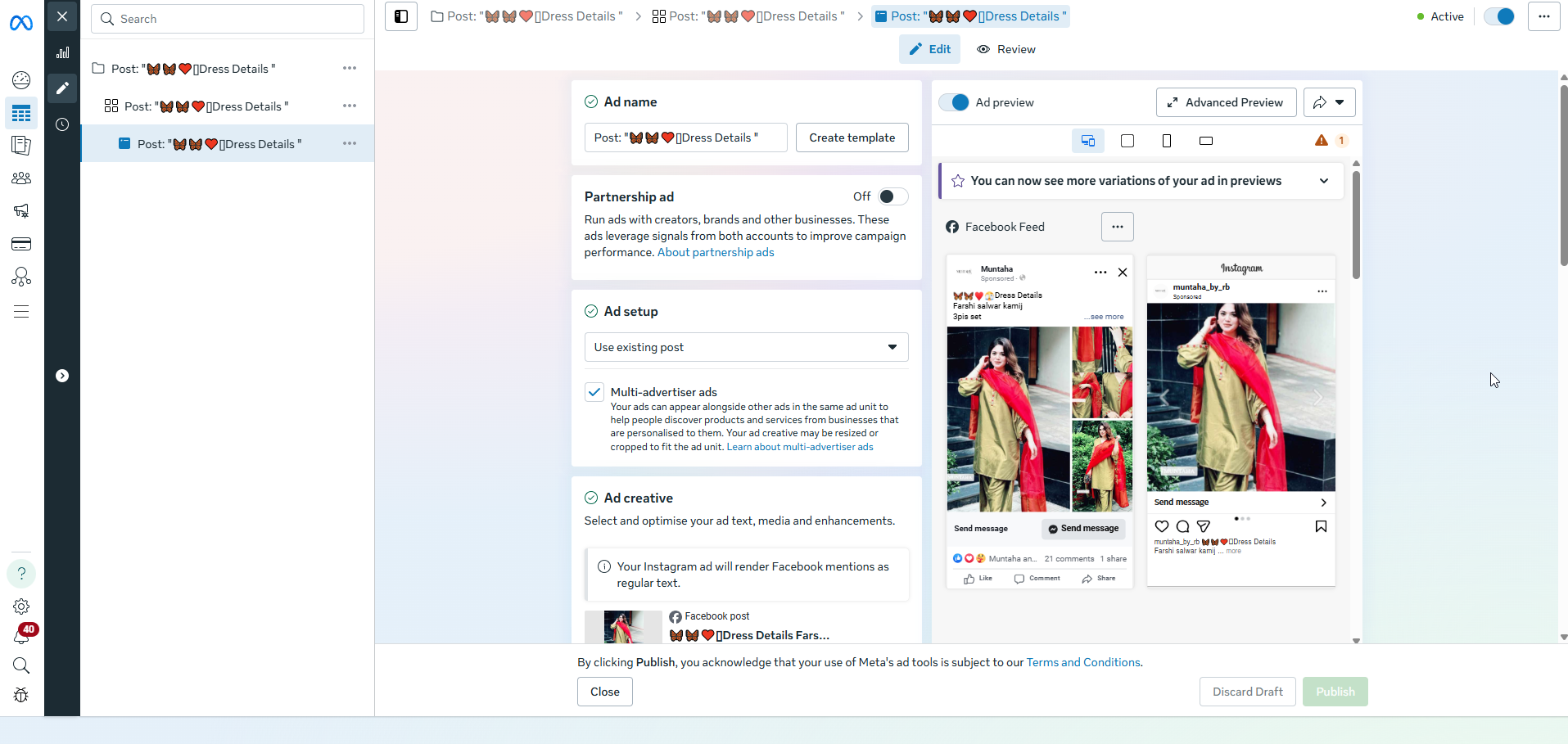This screenshot has width=1568, height=744.
Task: Click Send message button in Facebook preview
Action: 1083,529
